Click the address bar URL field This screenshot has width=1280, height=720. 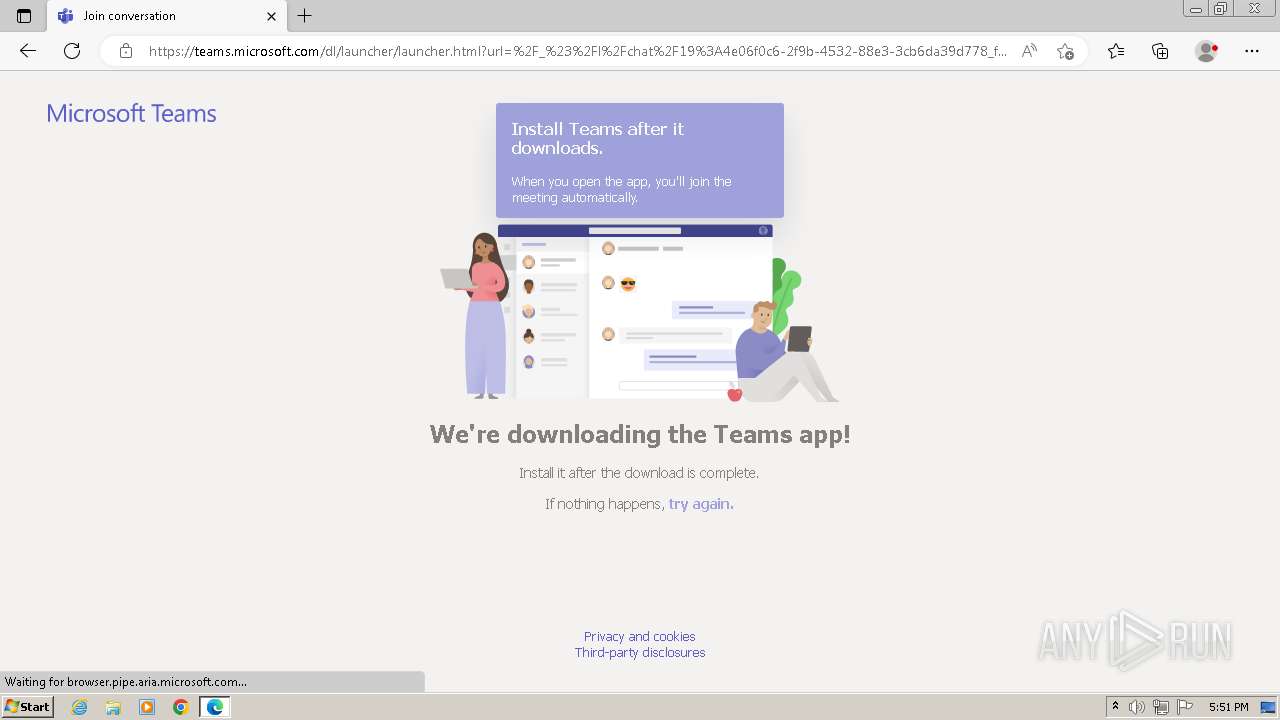[x=578, y=51]
